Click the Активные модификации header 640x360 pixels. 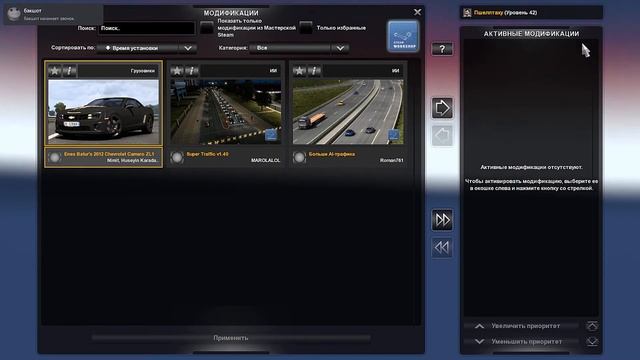pos(531,33)
